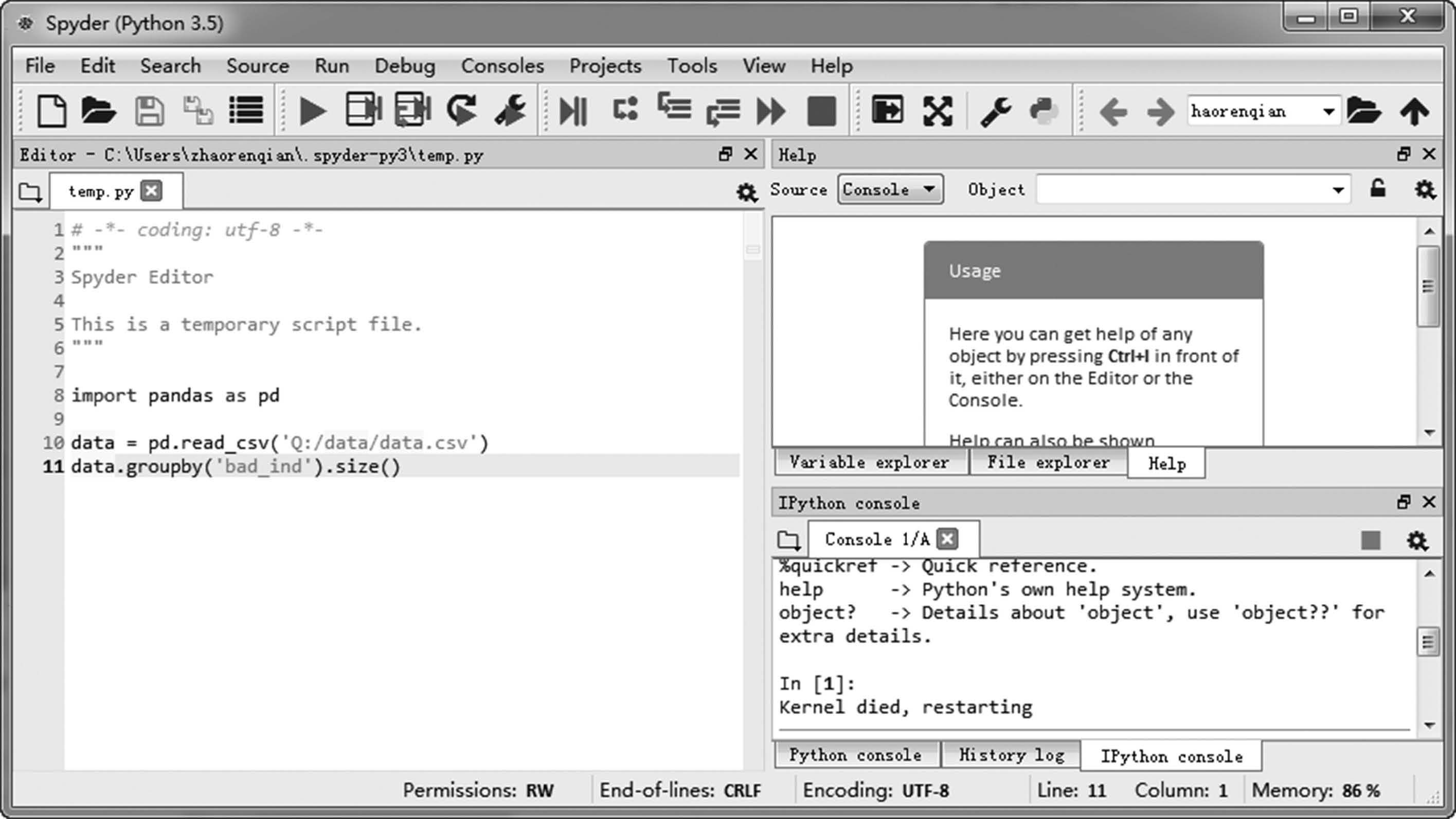Click the In [1]: console prompt
The height and width of the screenshot is (819, 1456).
(817, 683)
